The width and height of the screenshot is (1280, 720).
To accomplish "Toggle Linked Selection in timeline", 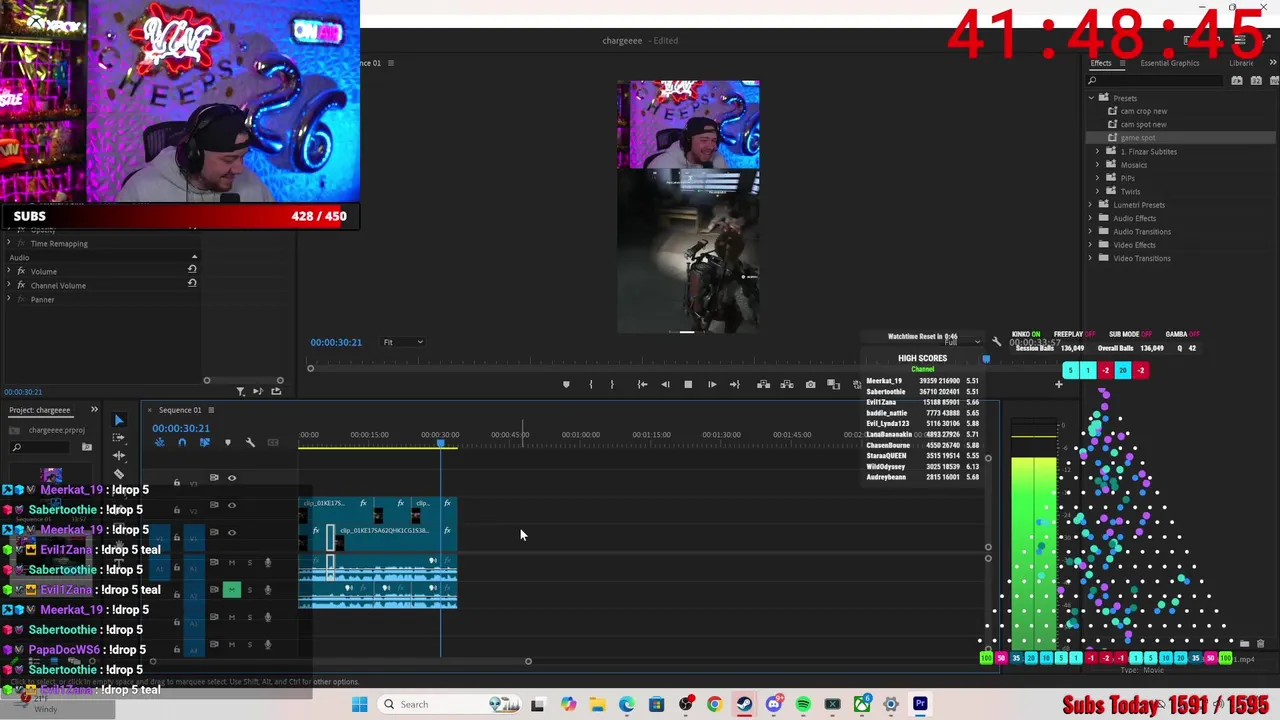I will tap(205, 442).
